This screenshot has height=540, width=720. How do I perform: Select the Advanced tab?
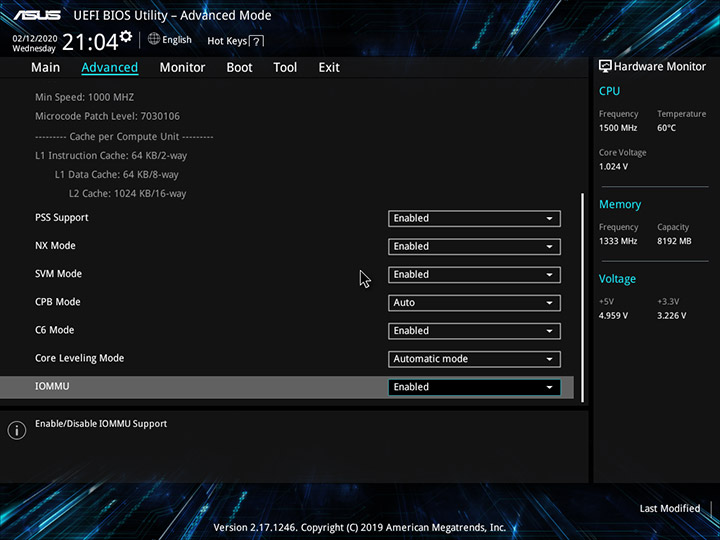coord(110,68)
